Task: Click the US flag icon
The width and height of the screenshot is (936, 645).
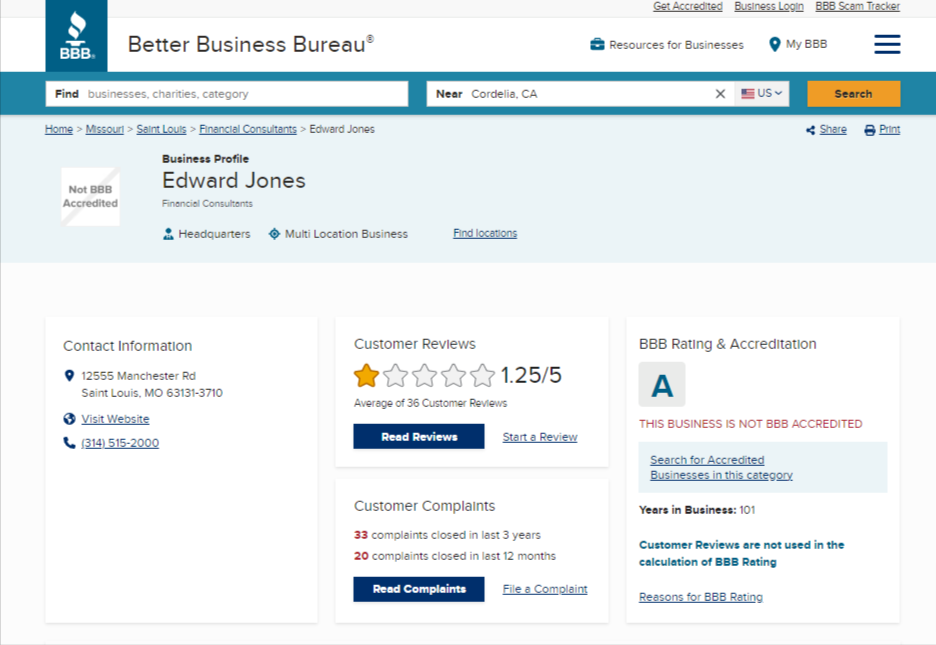Action: 747,94
